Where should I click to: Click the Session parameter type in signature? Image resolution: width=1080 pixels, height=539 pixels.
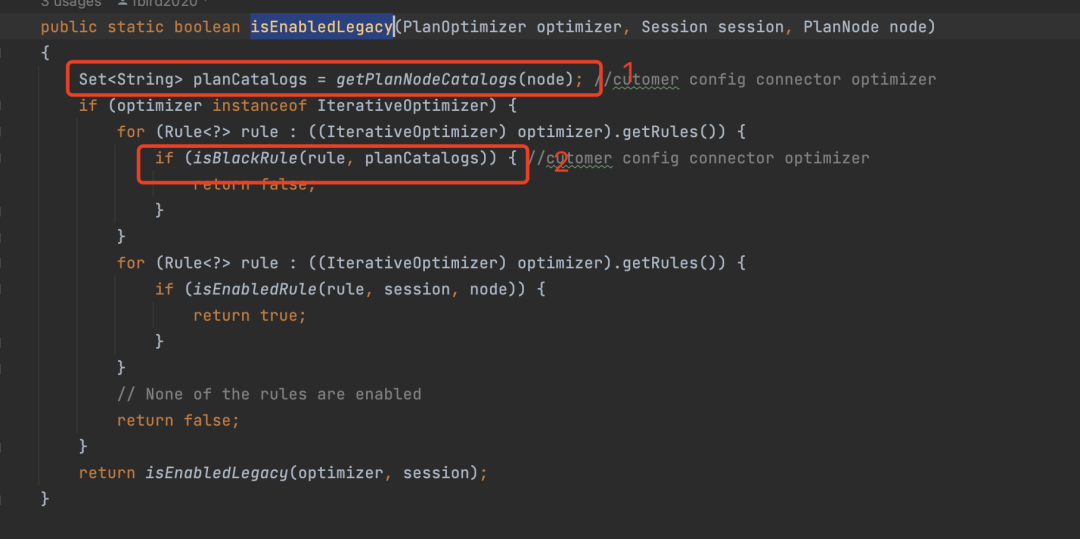click(x=675, y=27)
